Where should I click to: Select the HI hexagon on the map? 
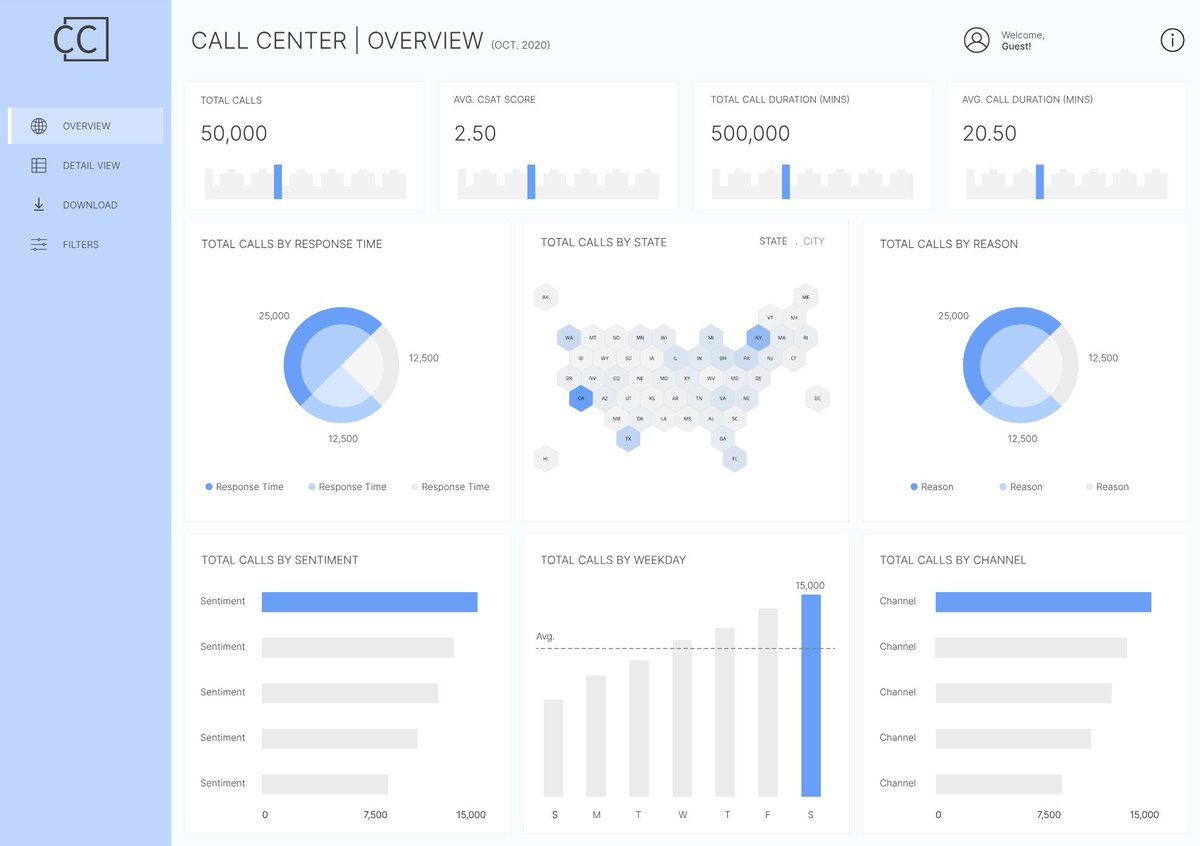pyautogui.click(x=545, y=459)
